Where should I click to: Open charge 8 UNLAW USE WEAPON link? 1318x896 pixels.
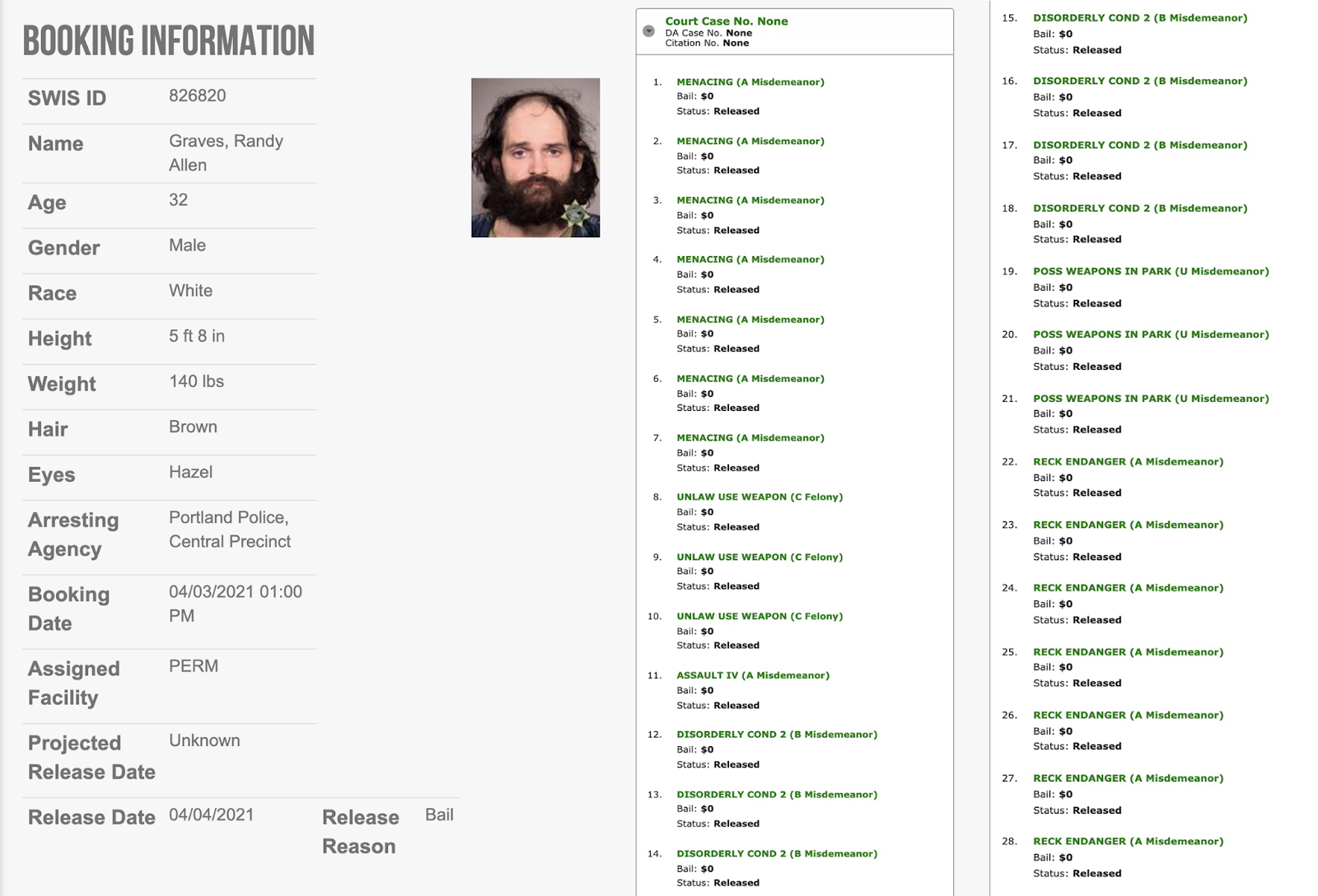point(759,497)
